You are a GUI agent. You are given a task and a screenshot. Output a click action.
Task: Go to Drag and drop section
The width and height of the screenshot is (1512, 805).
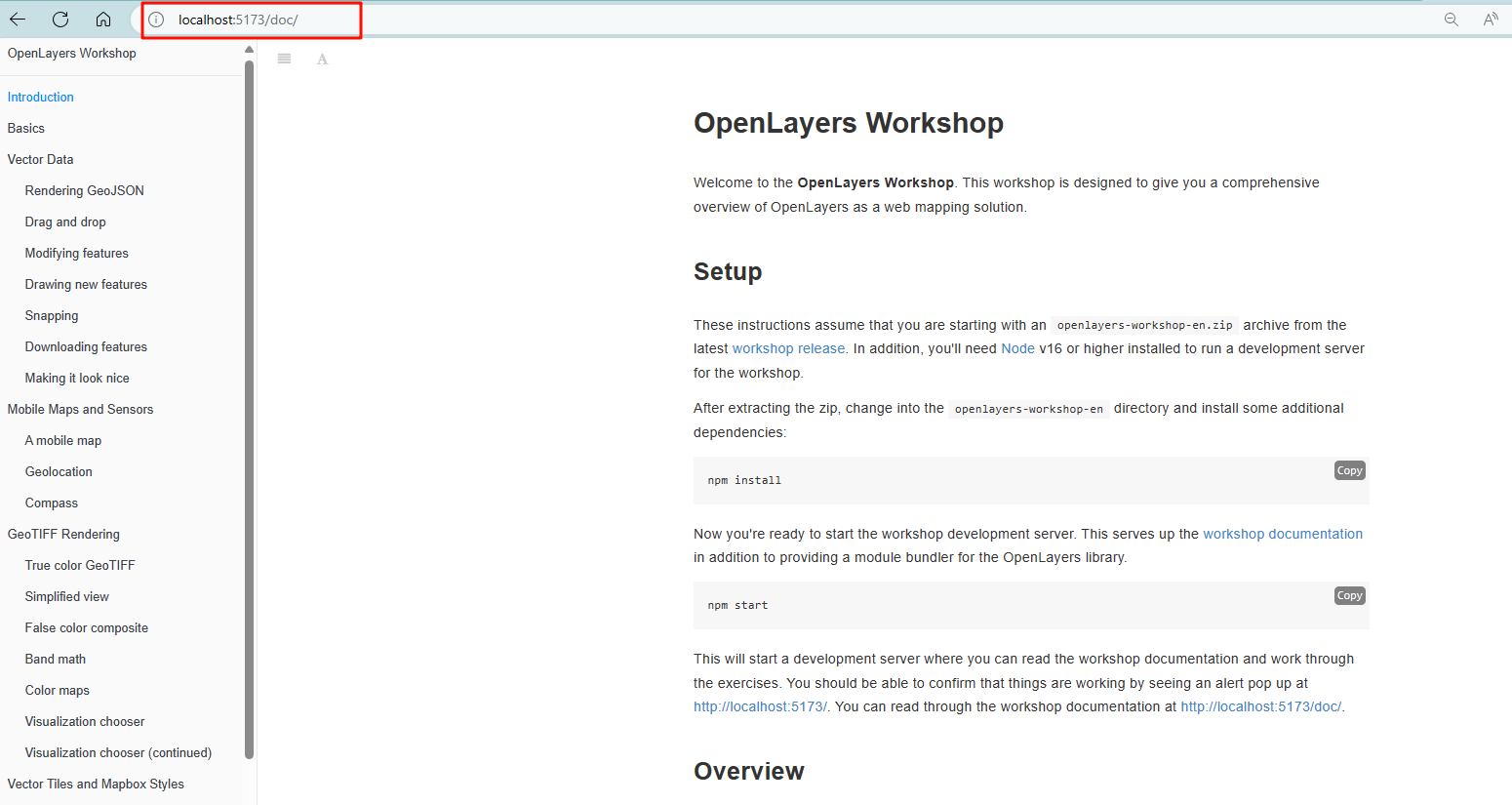(x=65, y=221)
